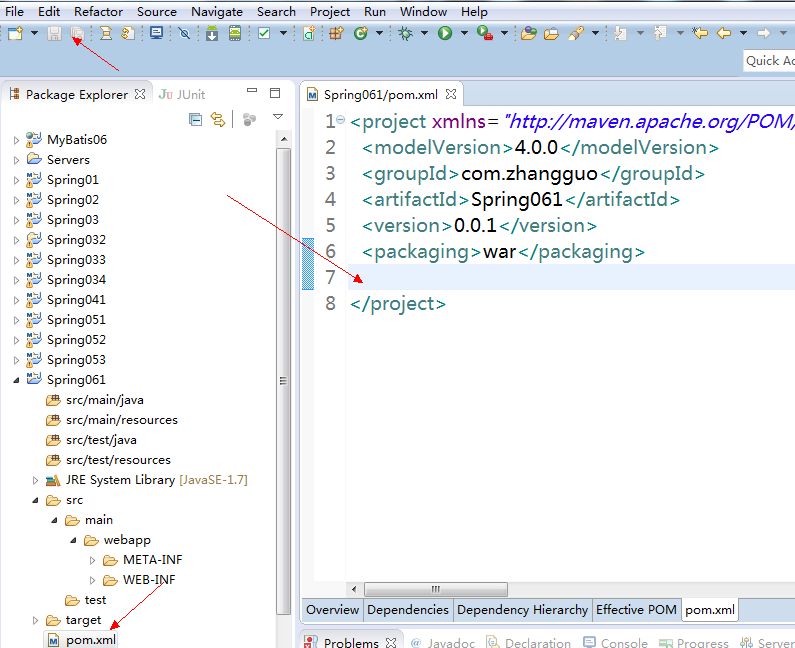Open the Debug dropdown arrow

tap(424, 33)
